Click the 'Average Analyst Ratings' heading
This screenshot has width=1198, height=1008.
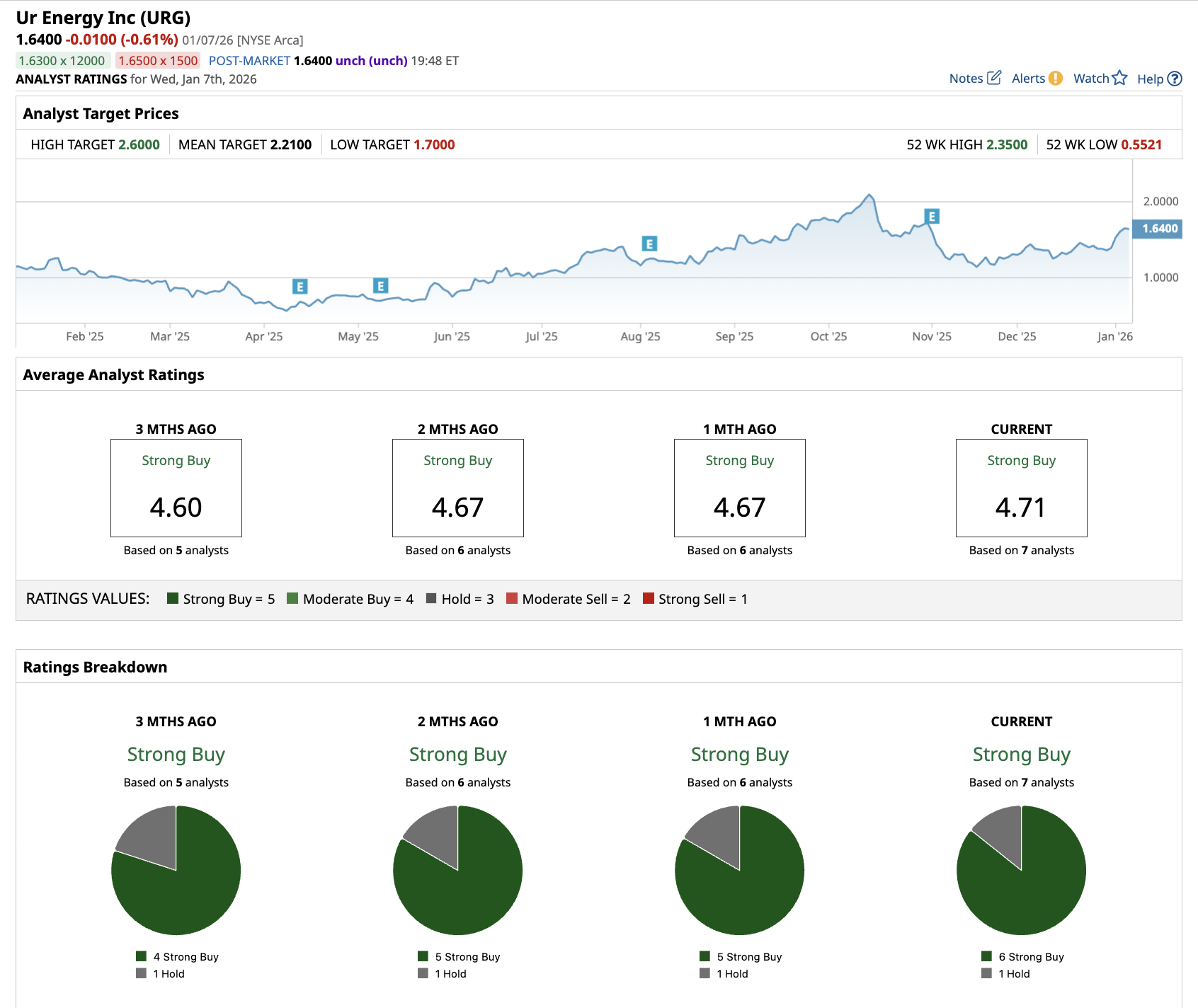pos(113,374)
